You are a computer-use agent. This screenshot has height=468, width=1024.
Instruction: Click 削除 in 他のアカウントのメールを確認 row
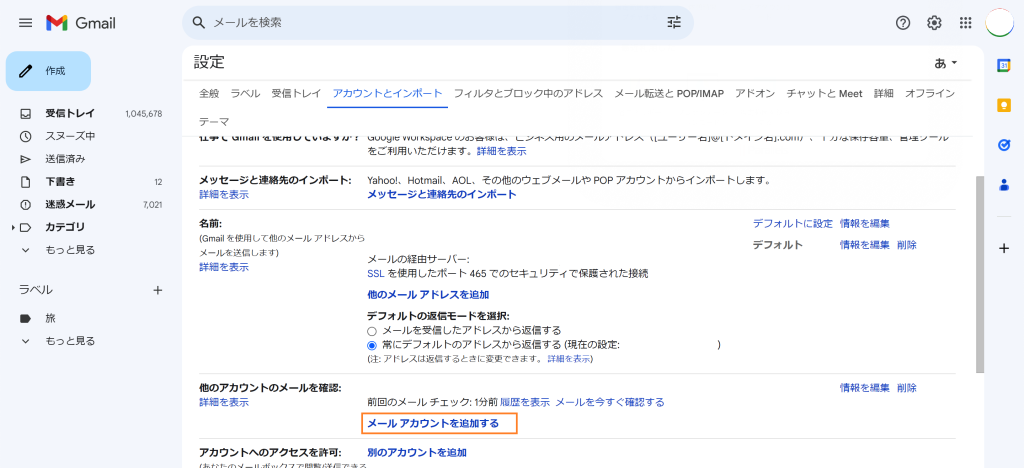click(x=906, y=388)
